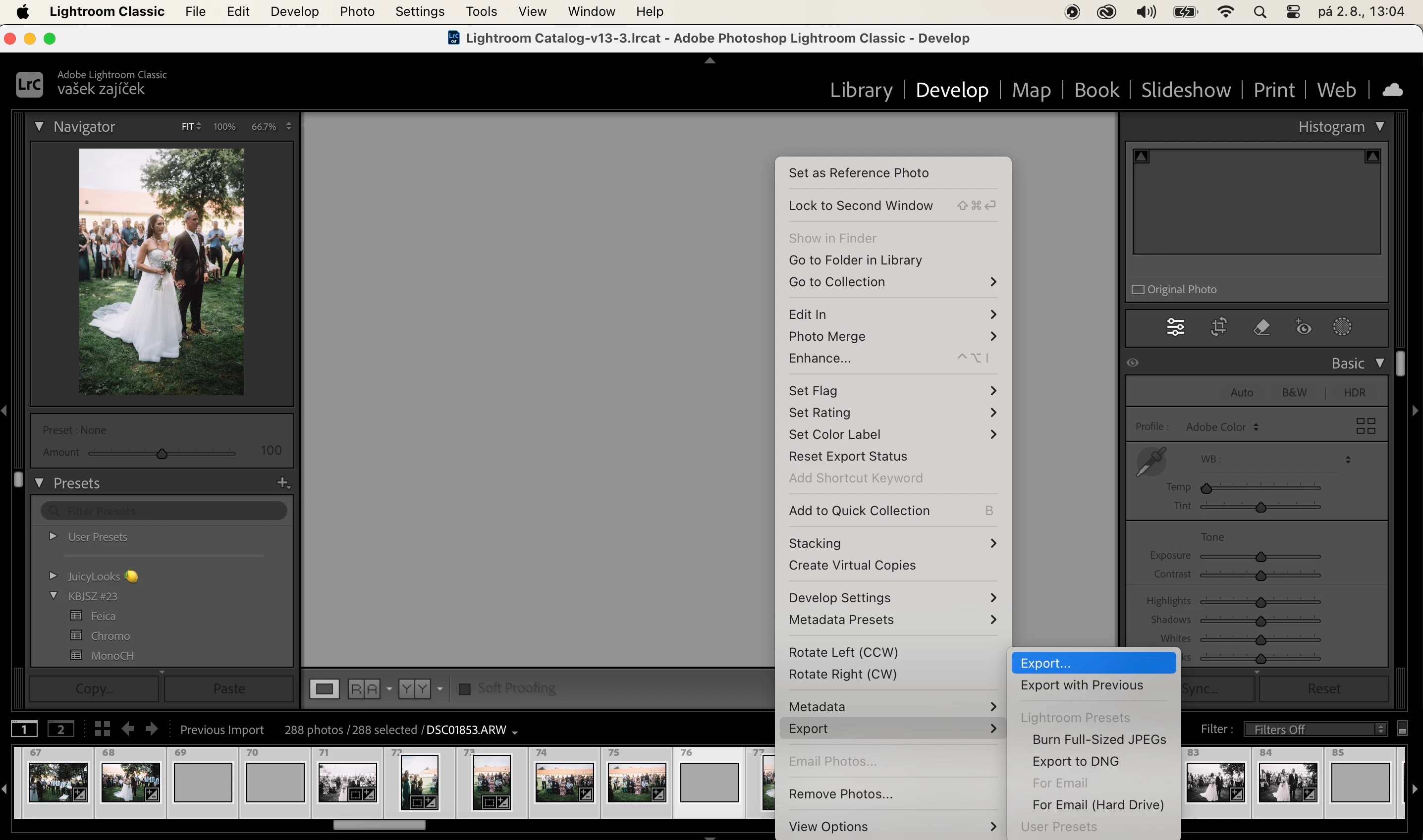Pick the White Balance eyedropper tool
Viewport: 1423px width, 840px height.
click(1151, 461)
